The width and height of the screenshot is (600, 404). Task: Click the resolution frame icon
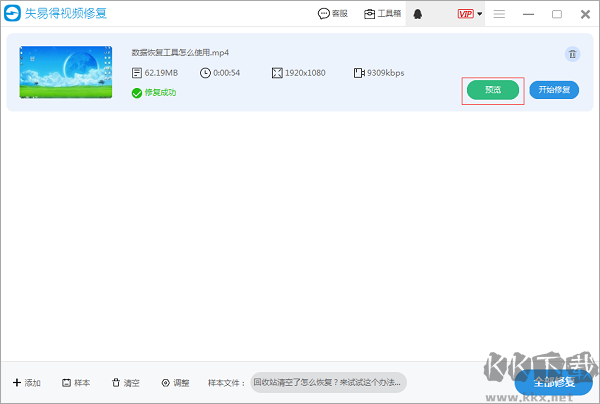click(277, 73)
